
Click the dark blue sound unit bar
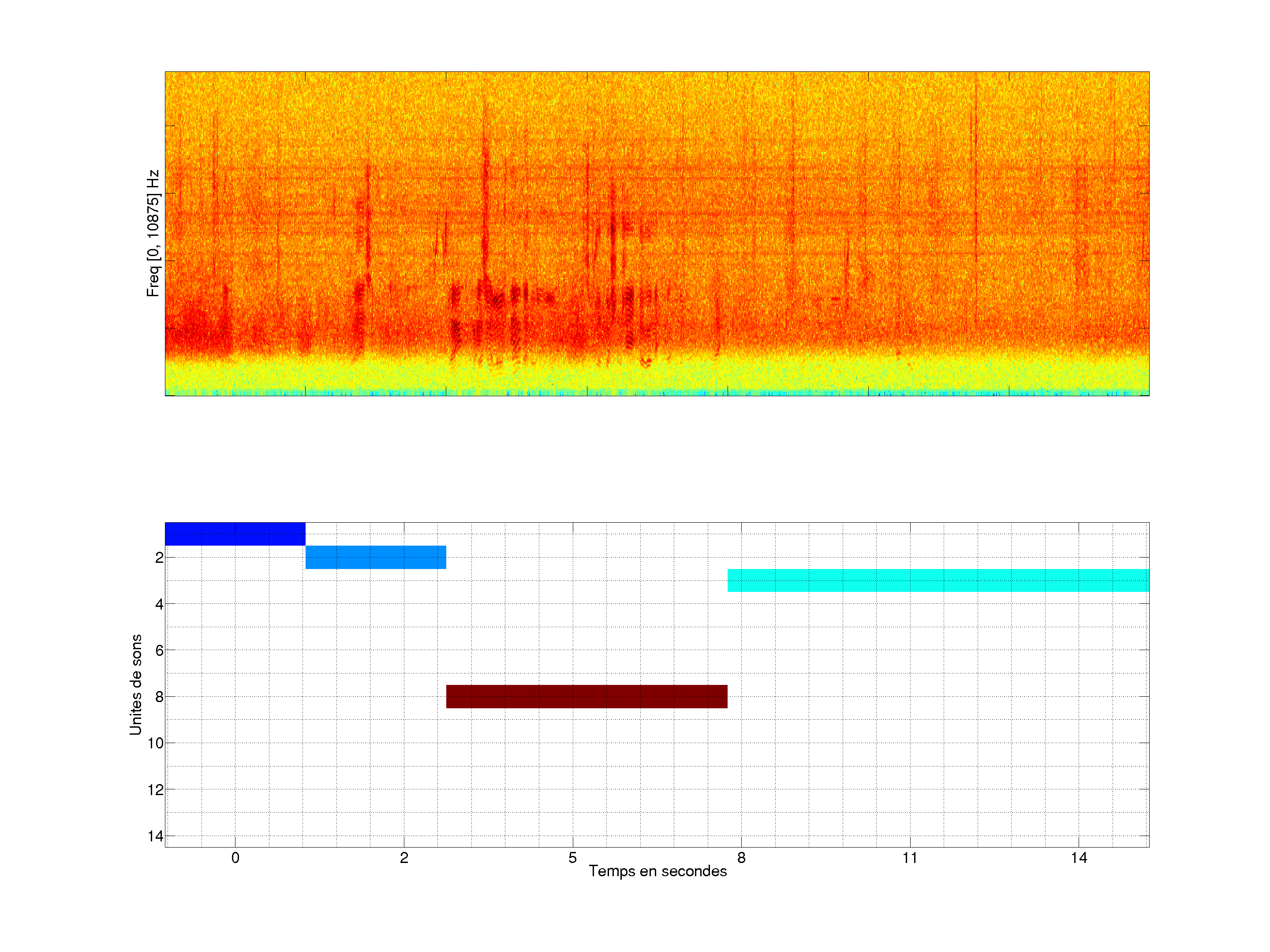tap(235, 534)
